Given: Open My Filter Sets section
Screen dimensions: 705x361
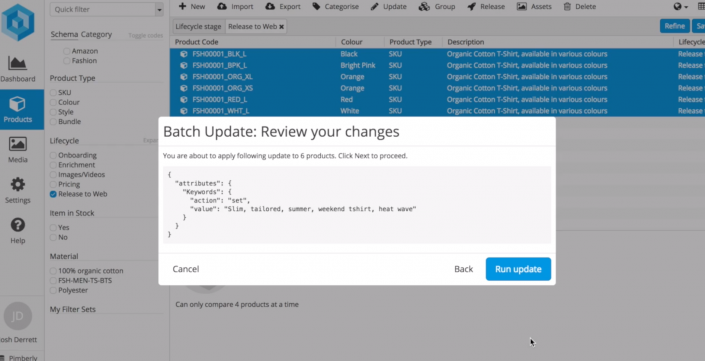Looking at the screenshot, I should [x=72, y=309].
